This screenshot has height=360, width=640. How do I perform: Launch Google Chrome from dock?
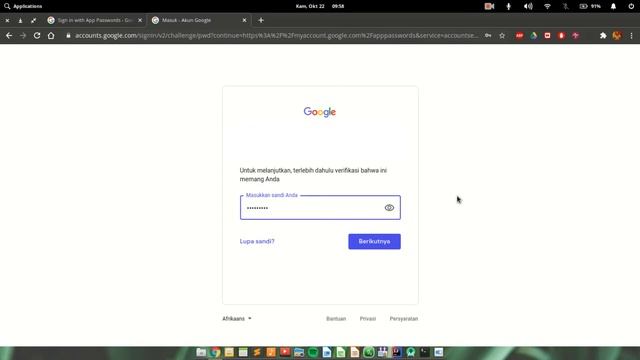click(x=215, y=352)
